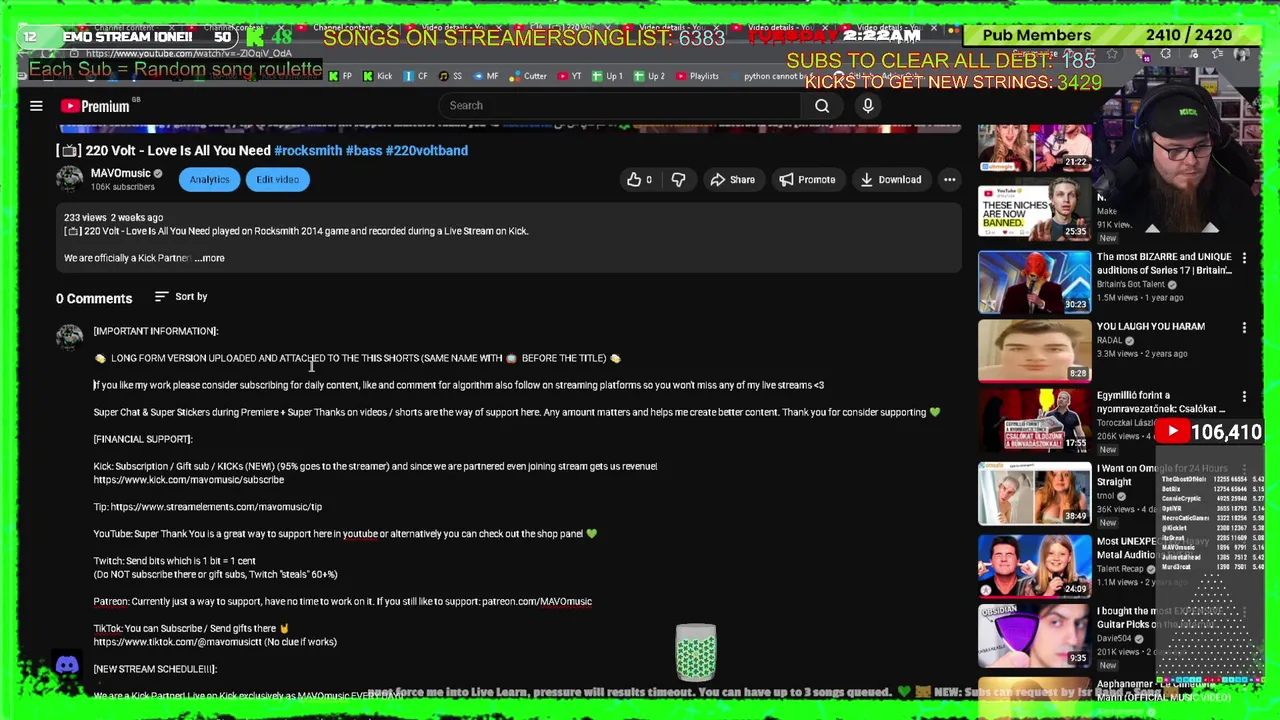1280x720 pixels.
Task: Click #220voltband hashtag in title
Action: tap(426, 151)
